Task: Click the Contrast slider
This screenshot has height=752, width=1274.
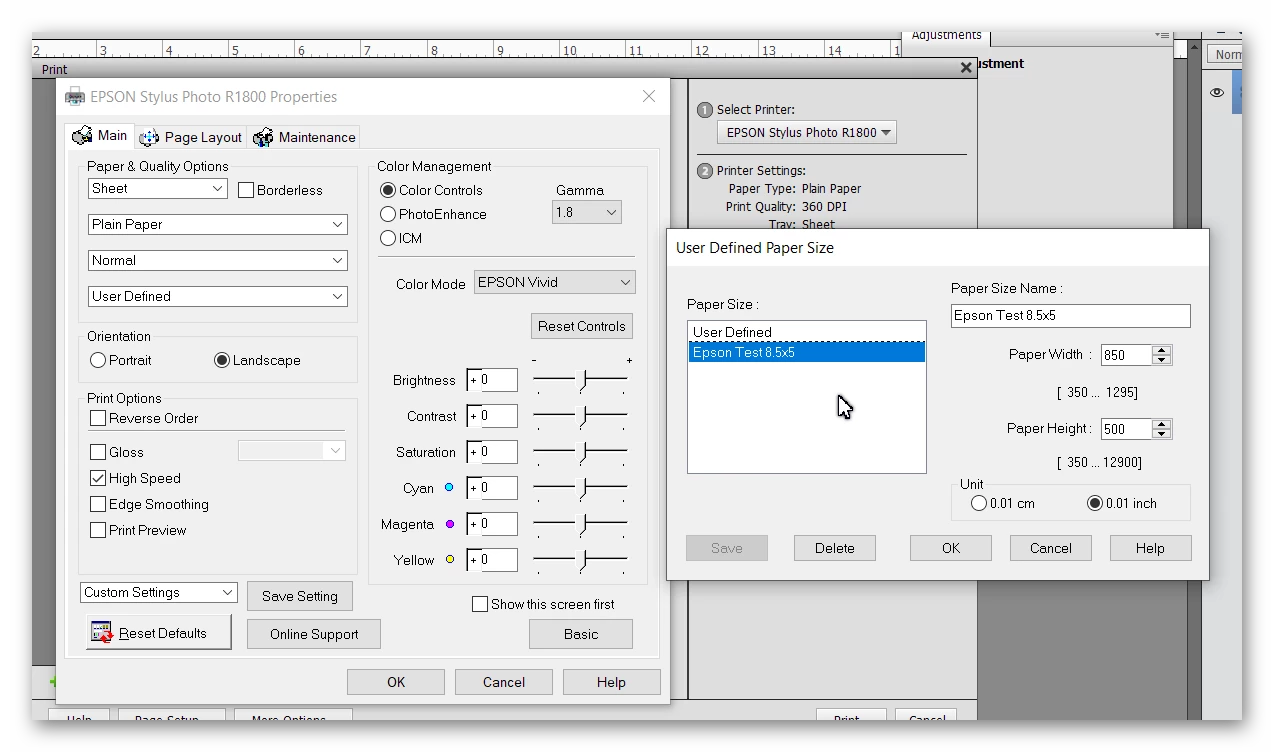Action: click(x=581, y=416)
